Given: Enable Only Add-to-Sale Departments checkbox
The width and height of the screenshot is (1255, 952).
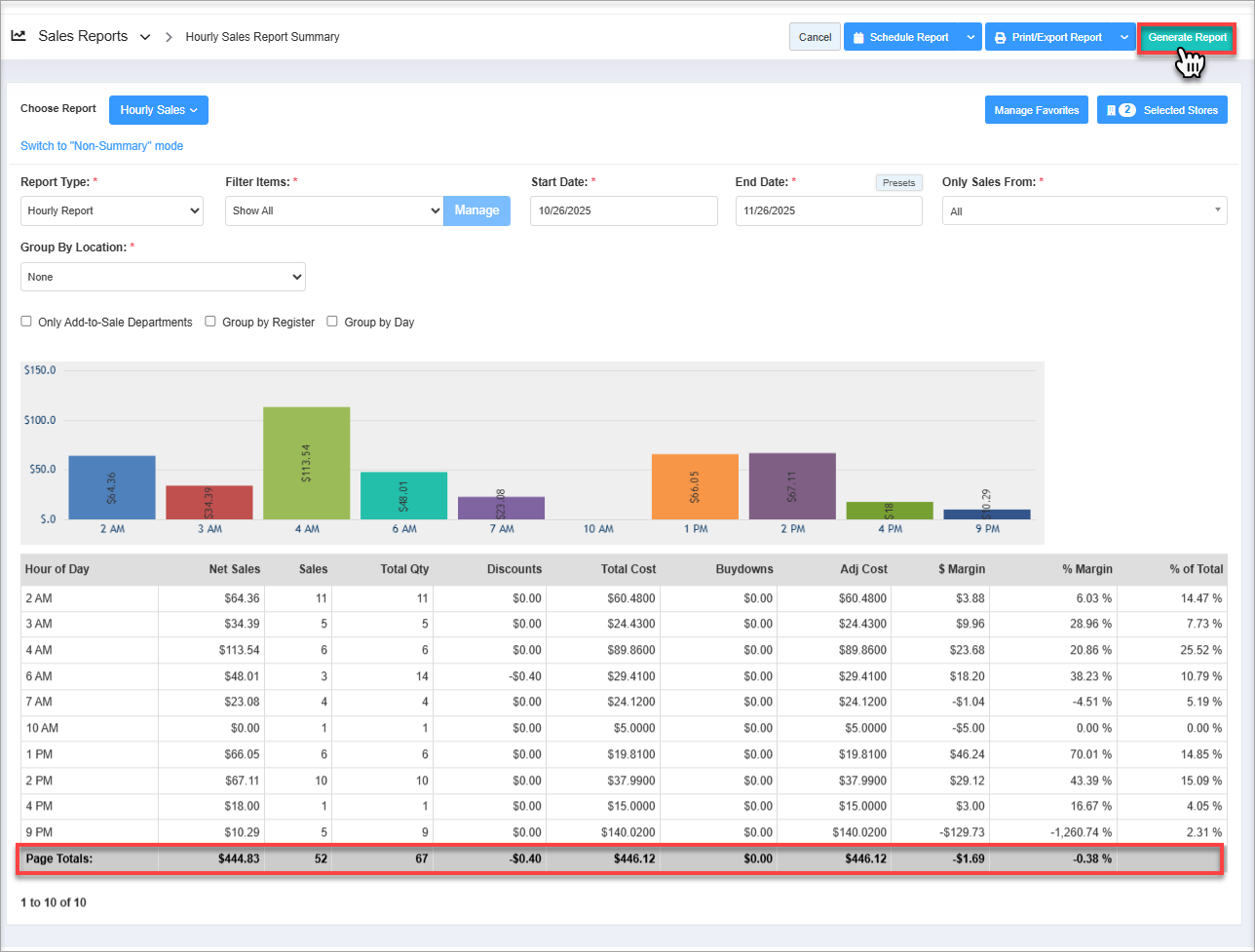Looking at the screenshot, I should pos(26,322).
